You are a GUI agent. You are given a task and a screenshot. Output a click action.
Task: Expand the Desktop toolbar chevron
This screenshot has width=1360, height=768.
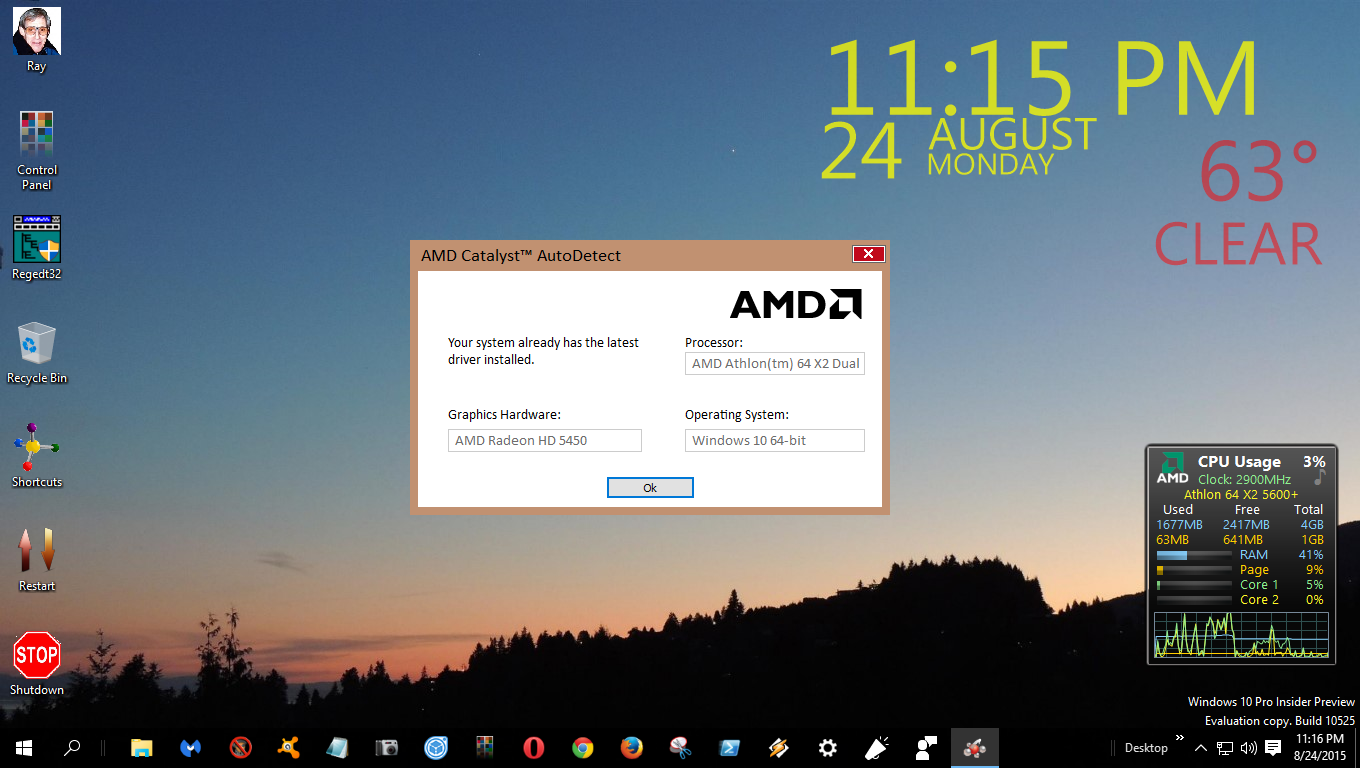coord(1179,738)
